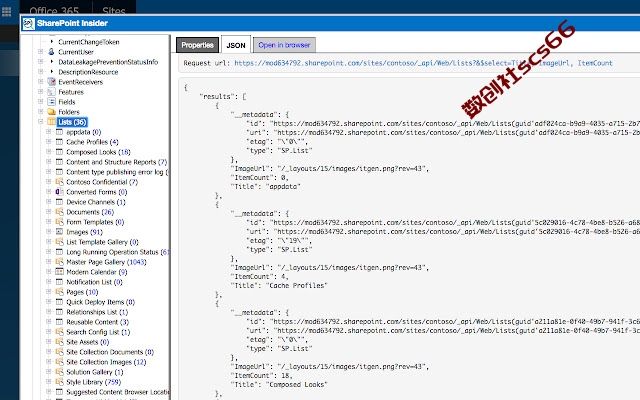Click the EventReceivers node icon

tap(51, 82)
